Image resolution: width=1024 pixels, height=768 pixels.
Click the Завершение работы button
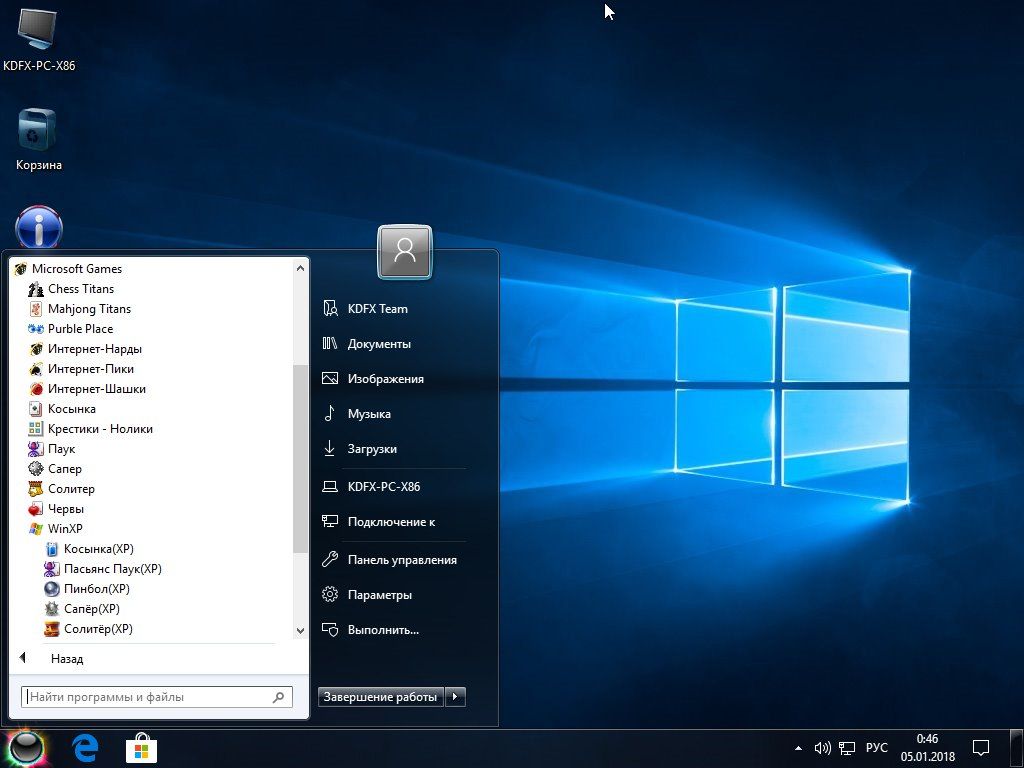coord(381,697)
